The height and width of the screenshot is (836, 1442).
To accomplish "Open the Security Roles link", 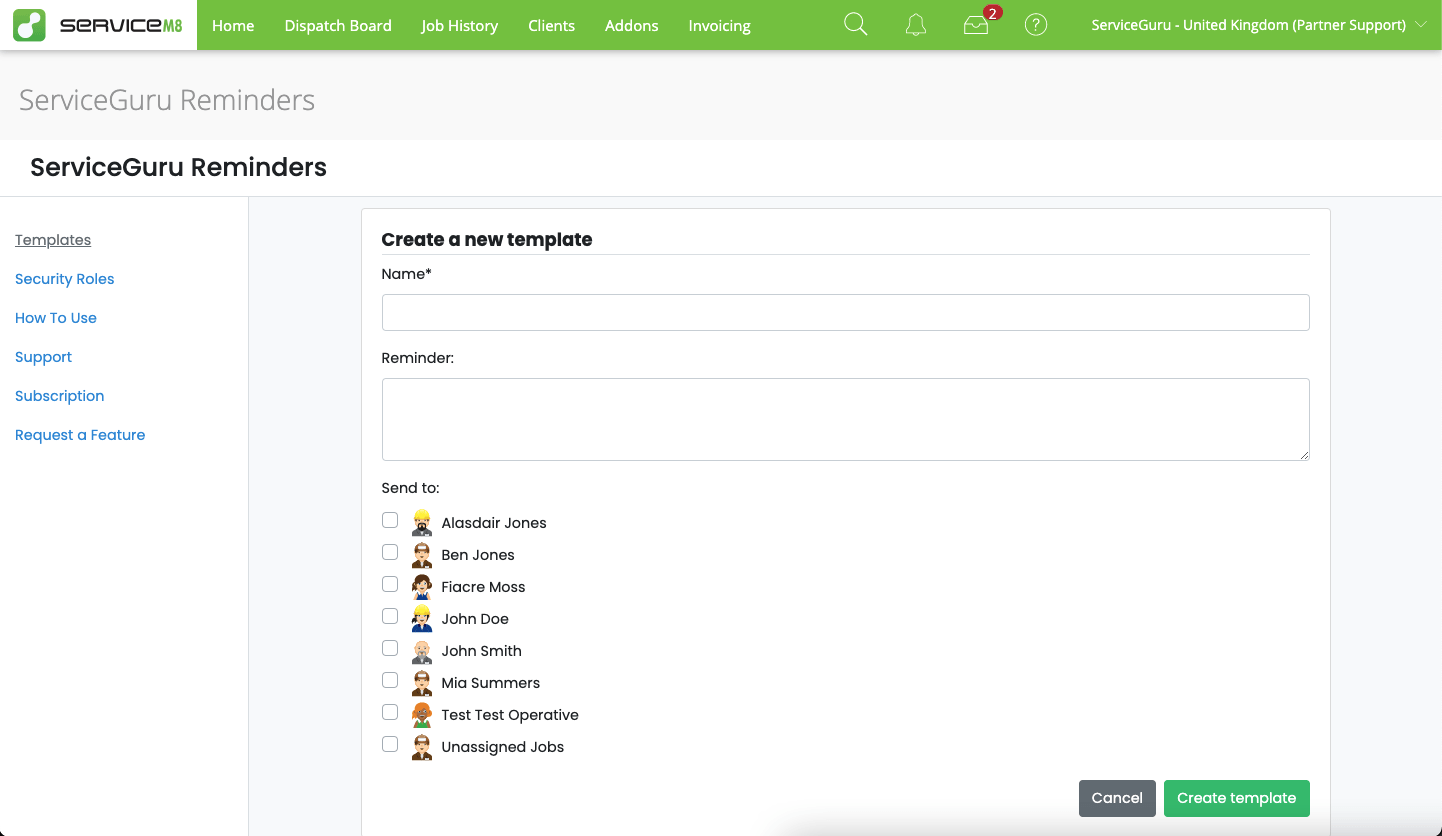I will tap(65, 279).
